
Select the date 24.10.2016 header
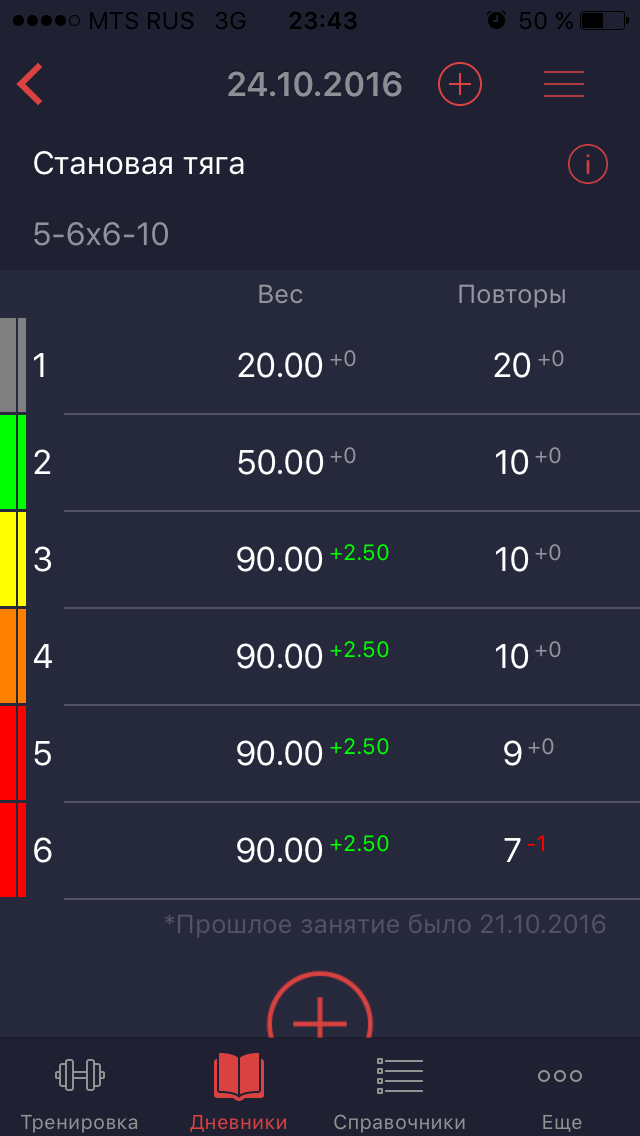[x=314, y=85]
